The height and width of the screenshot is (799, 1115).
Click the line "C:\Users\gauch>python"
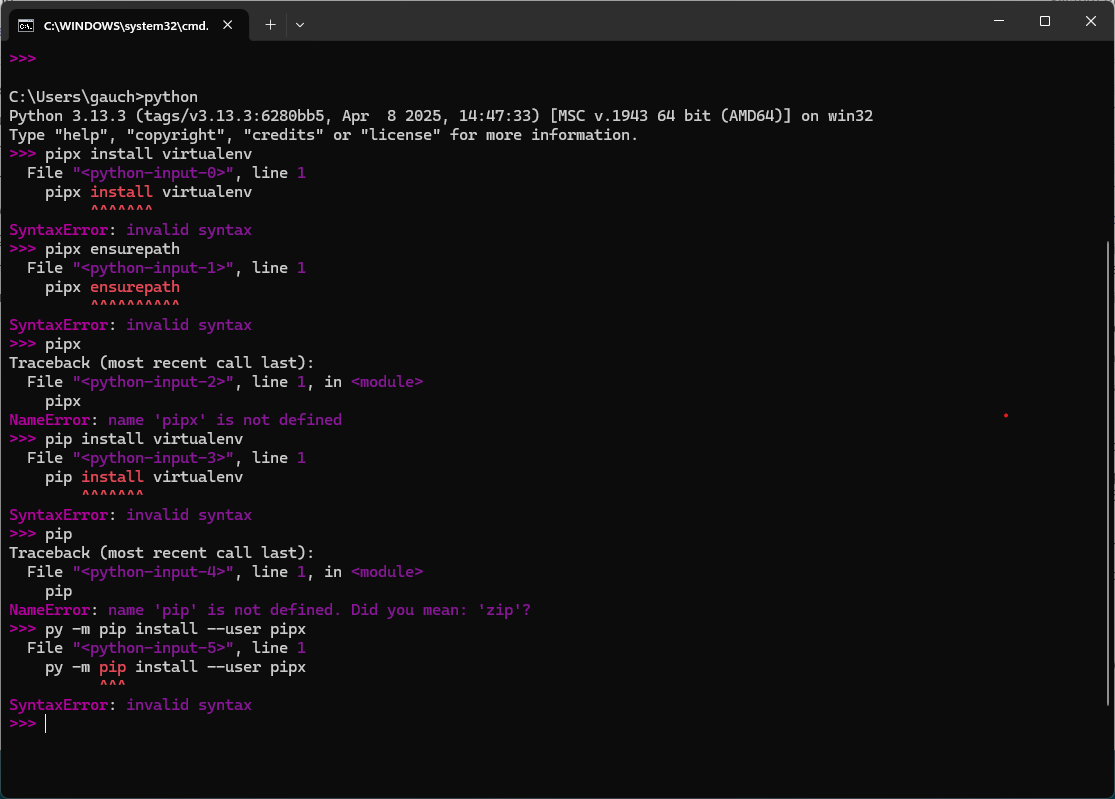coord(103,97)
